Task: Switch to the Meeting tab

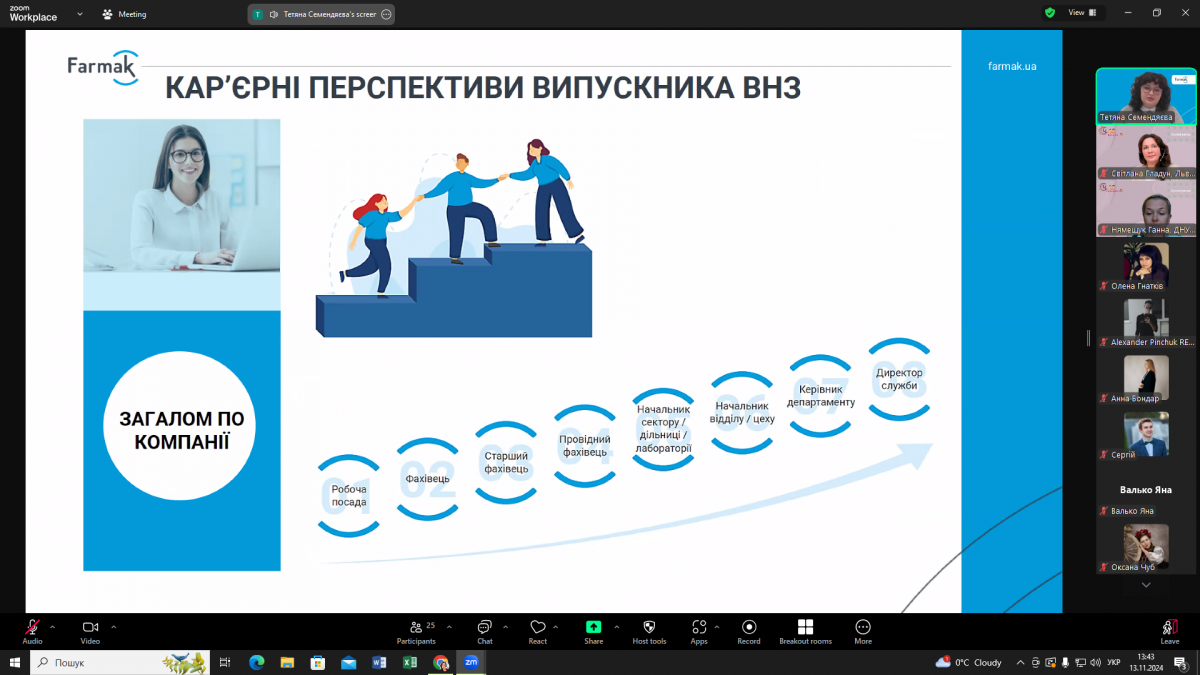Action: point(124,13)
